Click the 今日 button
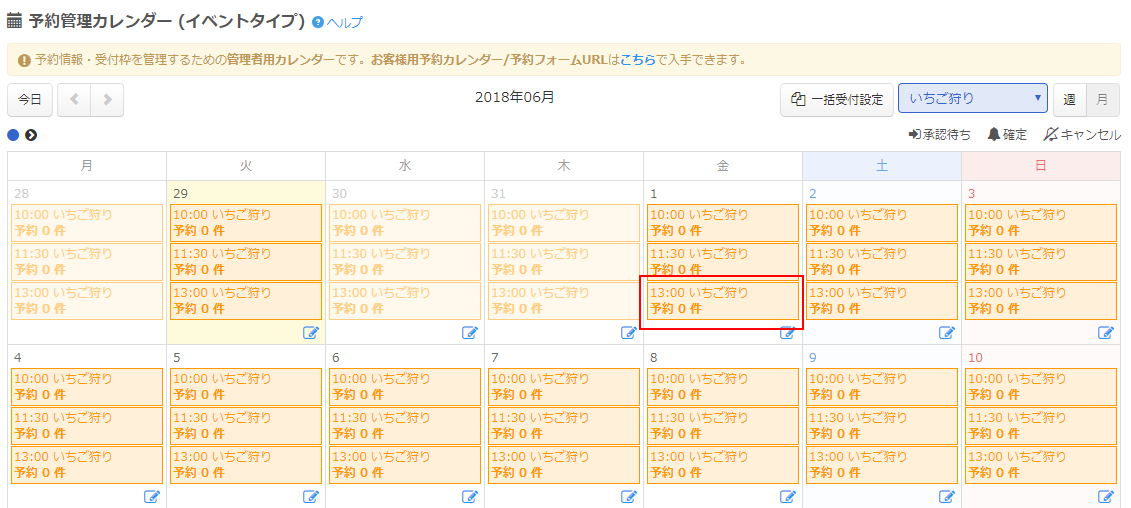1131x508 pixels. click(x=30, y=100)
